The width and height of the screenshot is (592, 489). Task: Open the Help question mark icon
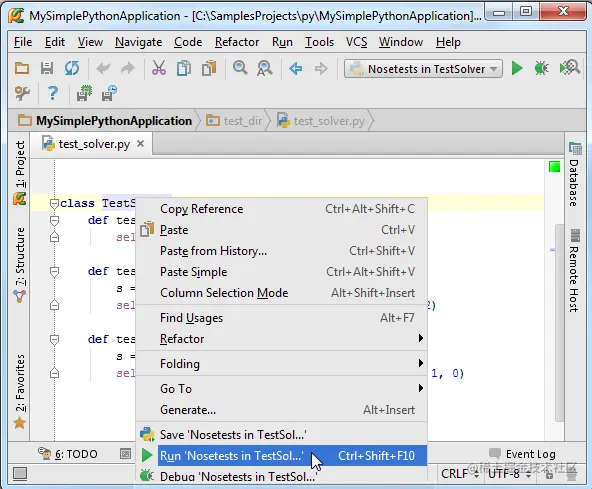pos(53,93)
